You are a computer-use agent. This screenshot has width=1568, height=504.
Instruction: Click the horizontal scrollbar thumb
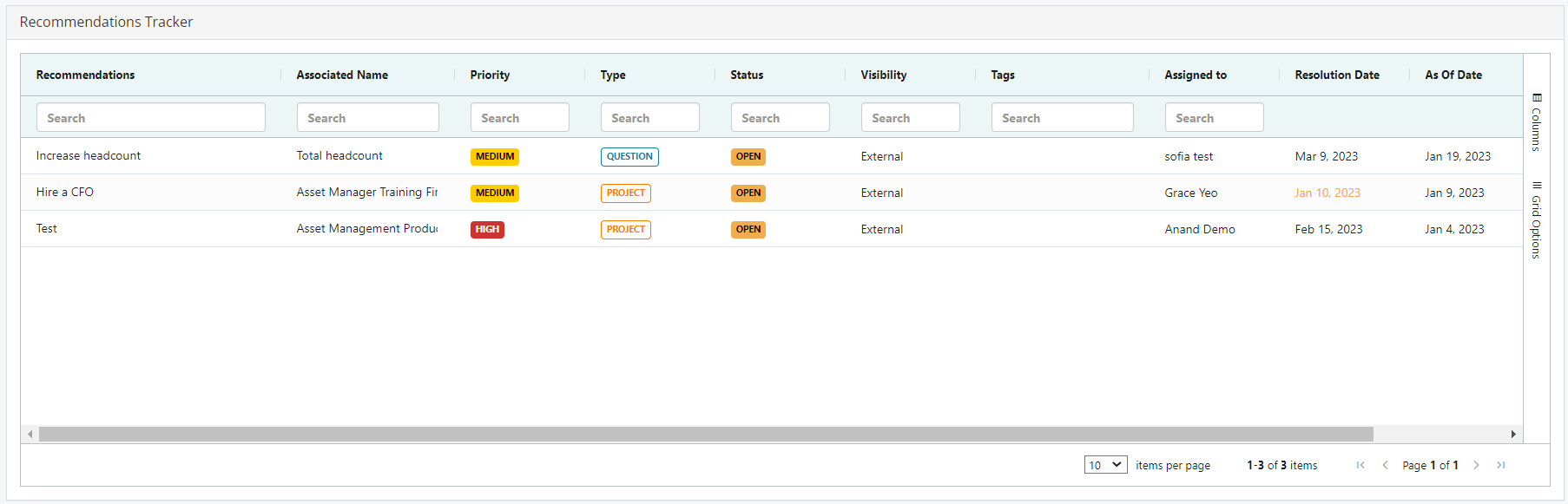tap(706, 434)
